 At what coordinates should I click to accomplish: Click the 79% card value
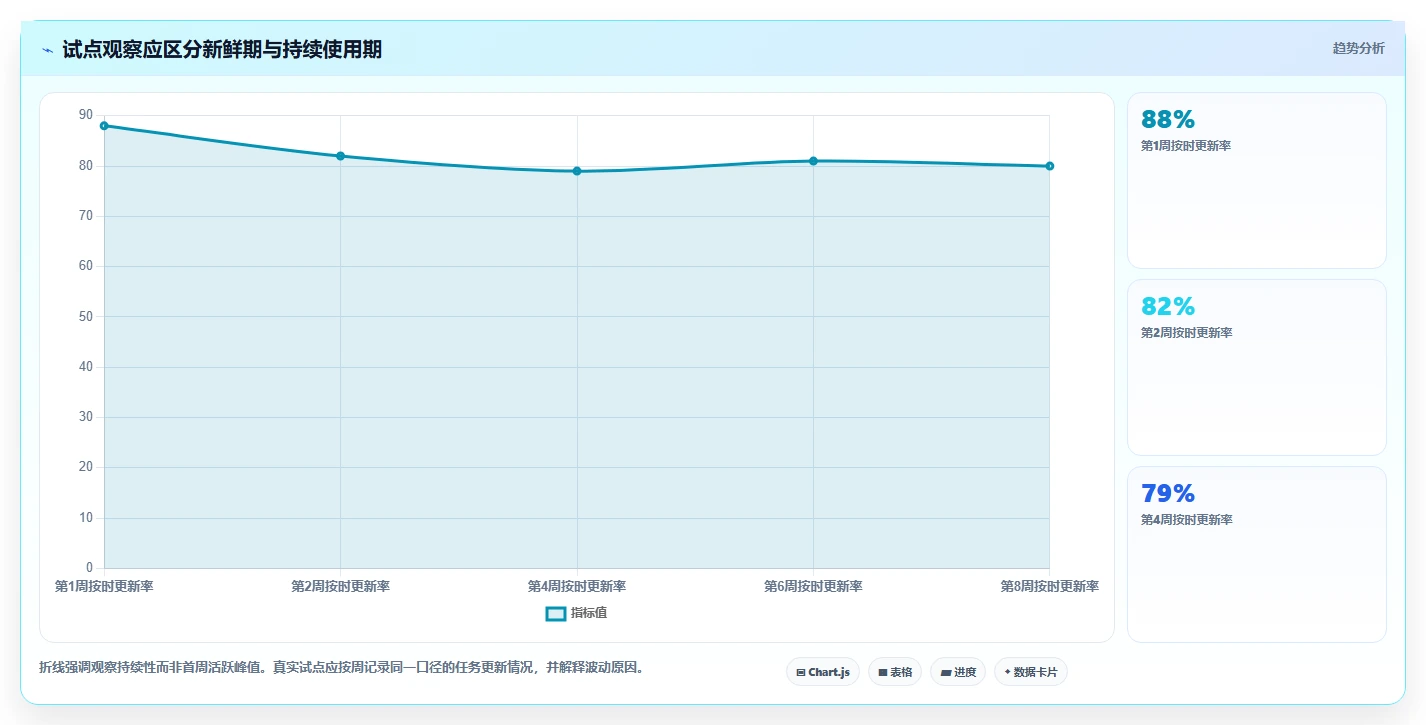click(1168, 494)
